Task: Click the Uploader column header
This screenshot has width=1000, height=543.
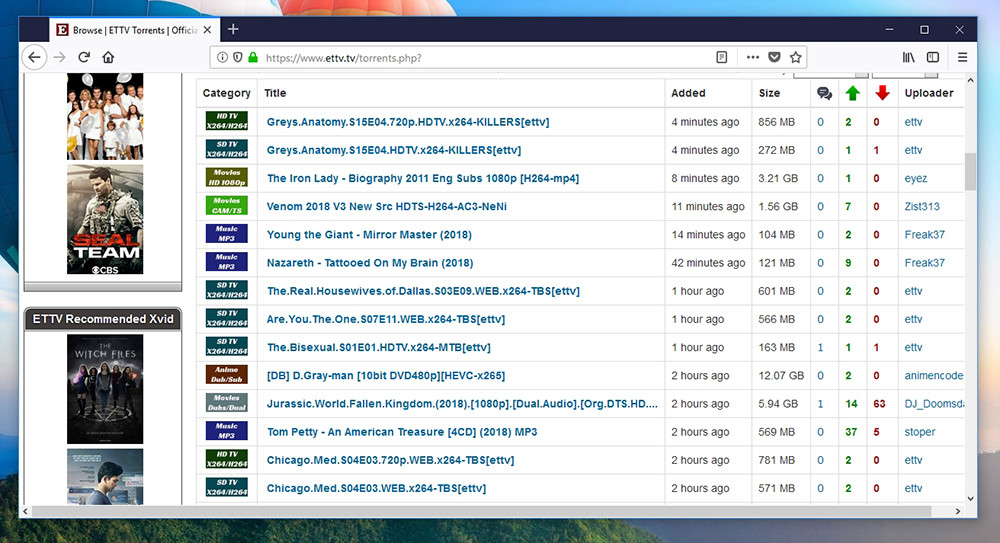Action: point(929,93)
